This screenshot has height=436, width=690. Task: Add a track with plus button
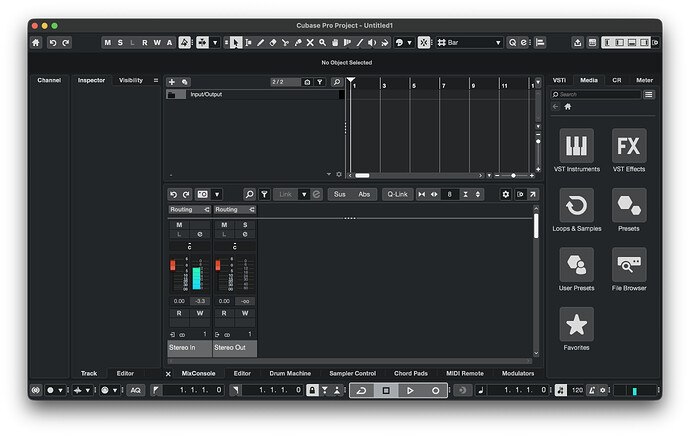tap(172, 82)
